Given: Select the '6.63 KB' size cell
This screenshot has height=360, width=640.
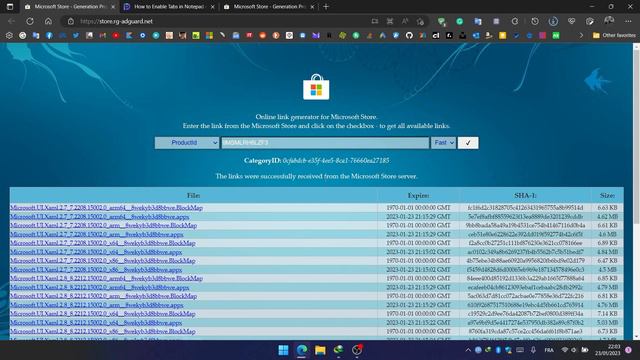Looking at the screenshot, I should (x=607, y=208).
